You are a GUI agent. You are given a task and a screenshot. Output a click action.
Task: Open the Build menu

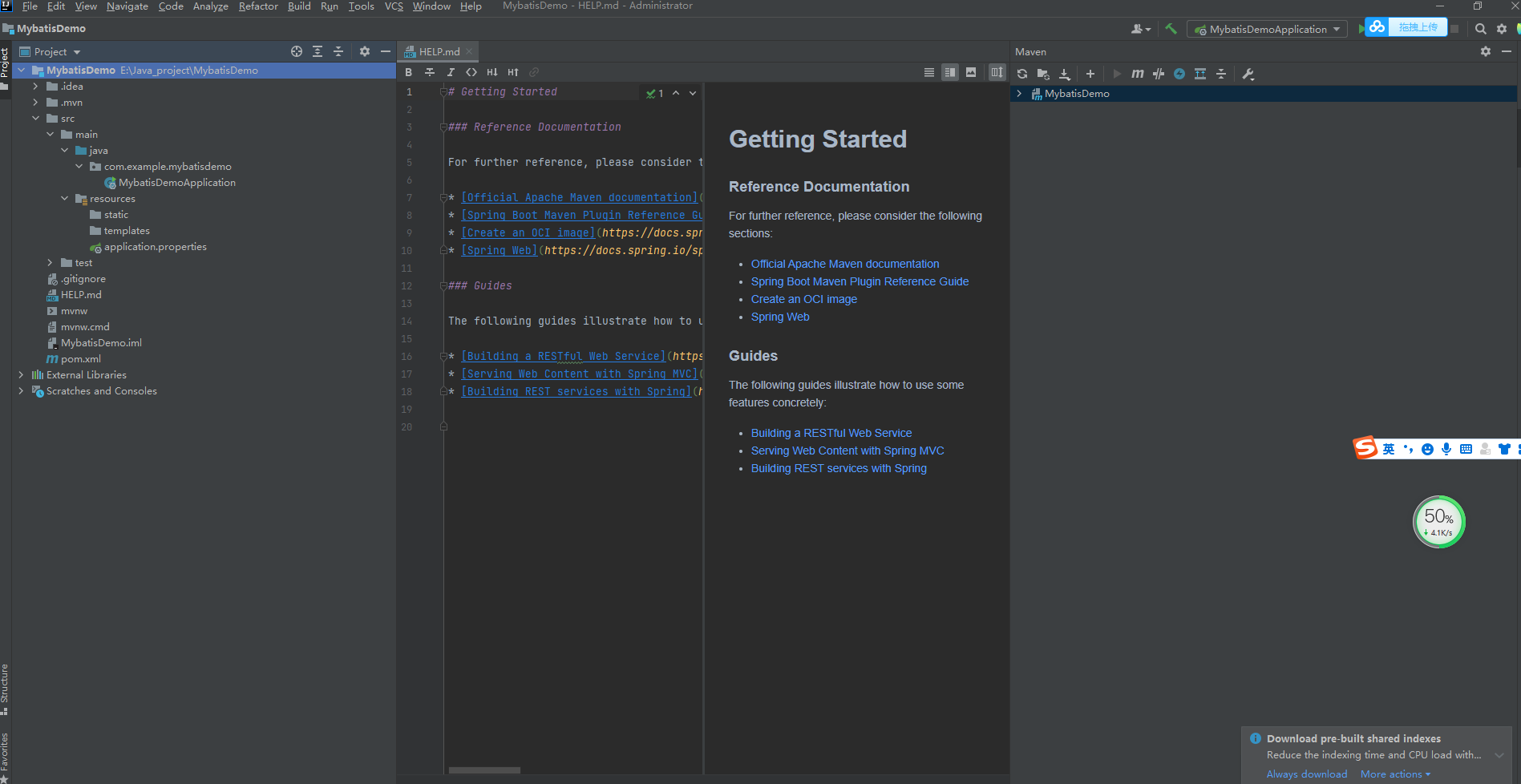click(299, 6)
